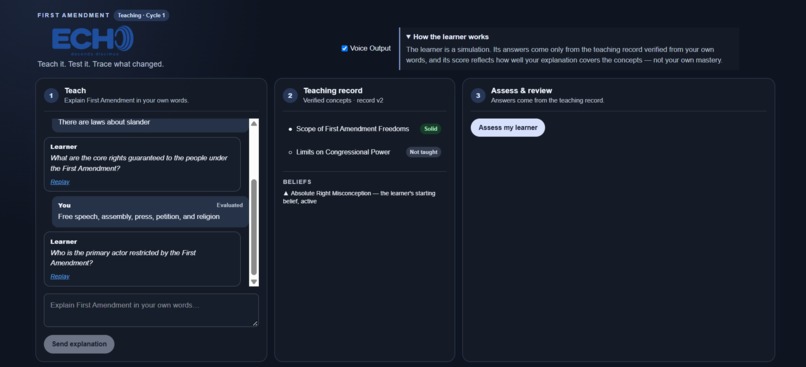Click the FIRST AMENDMENT heading
Viewport: 806px width, 367px height.
tap(74, 15)
